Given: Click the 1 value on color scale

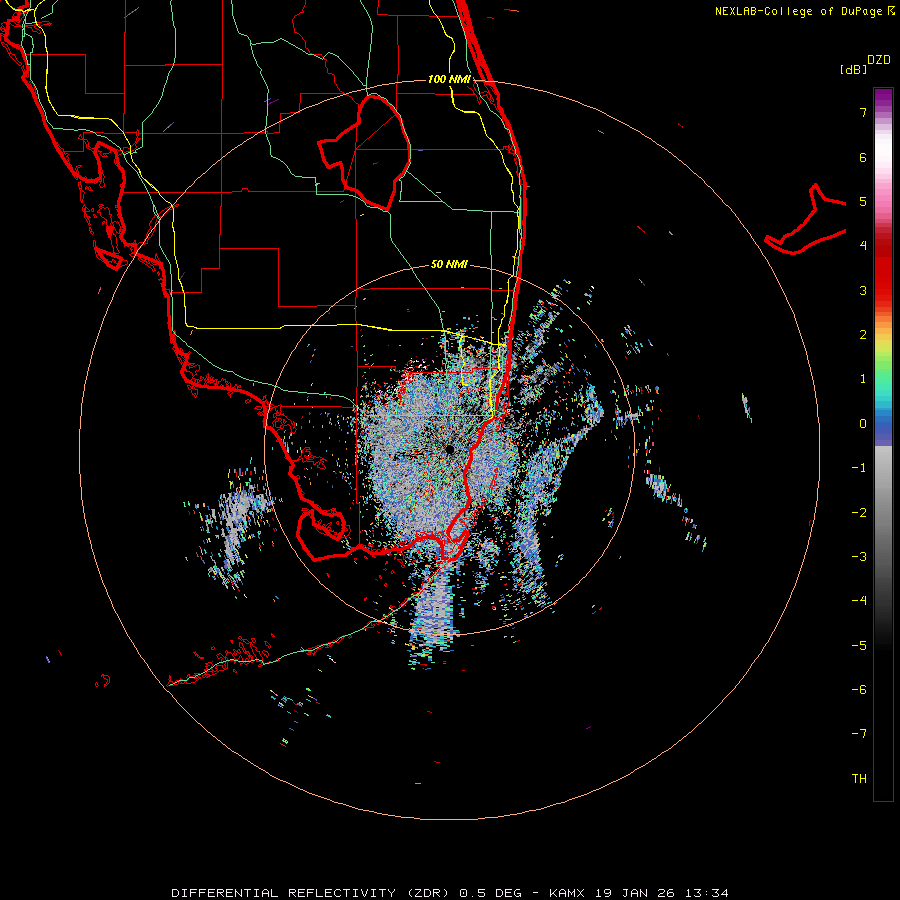Looking at the screenshot, I should (863, 379).
